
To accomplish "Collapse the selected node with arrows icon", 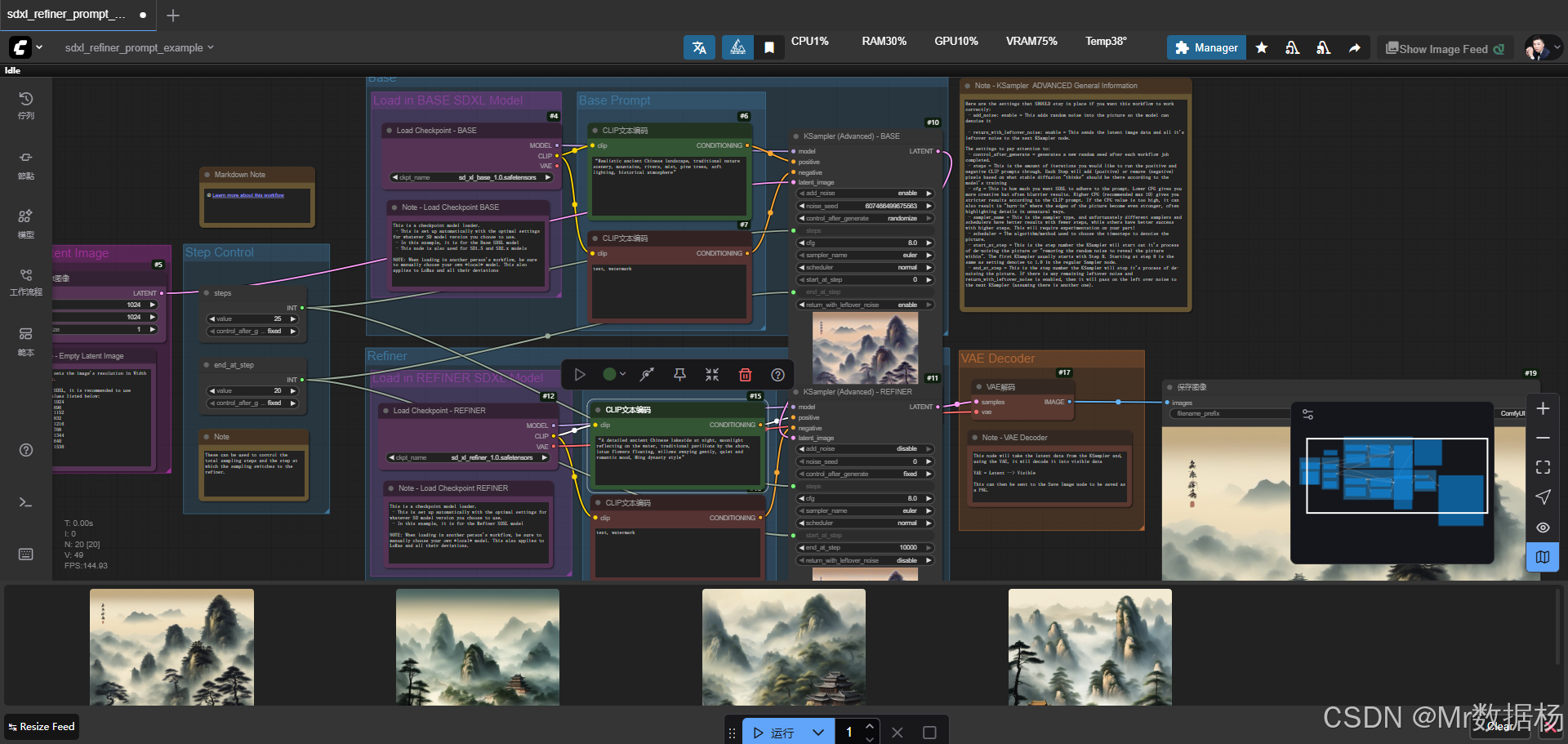I will tap(712, 374).
